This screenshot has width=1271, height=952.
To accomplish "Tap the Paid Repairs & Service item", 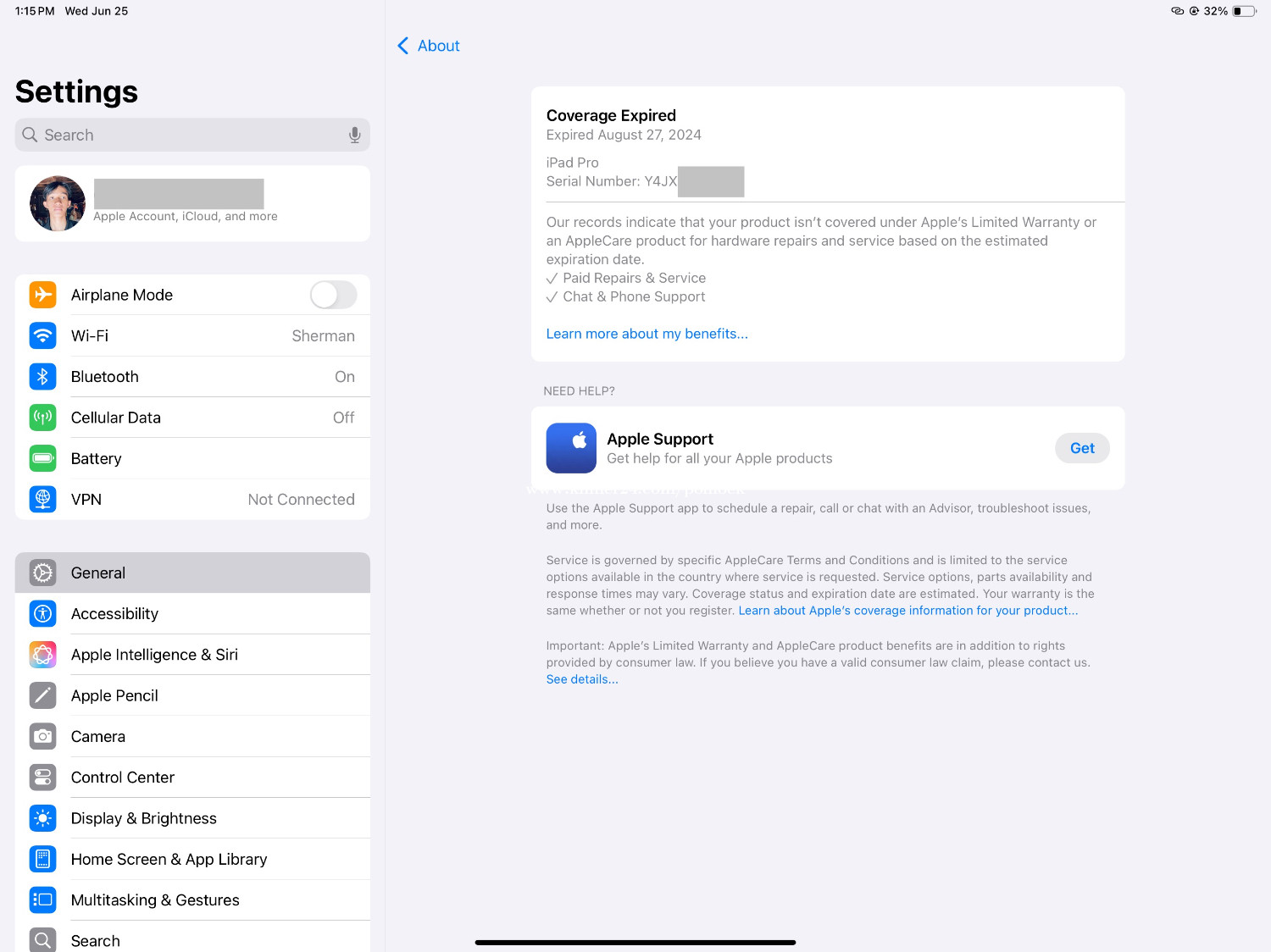I will pos(626,278).
